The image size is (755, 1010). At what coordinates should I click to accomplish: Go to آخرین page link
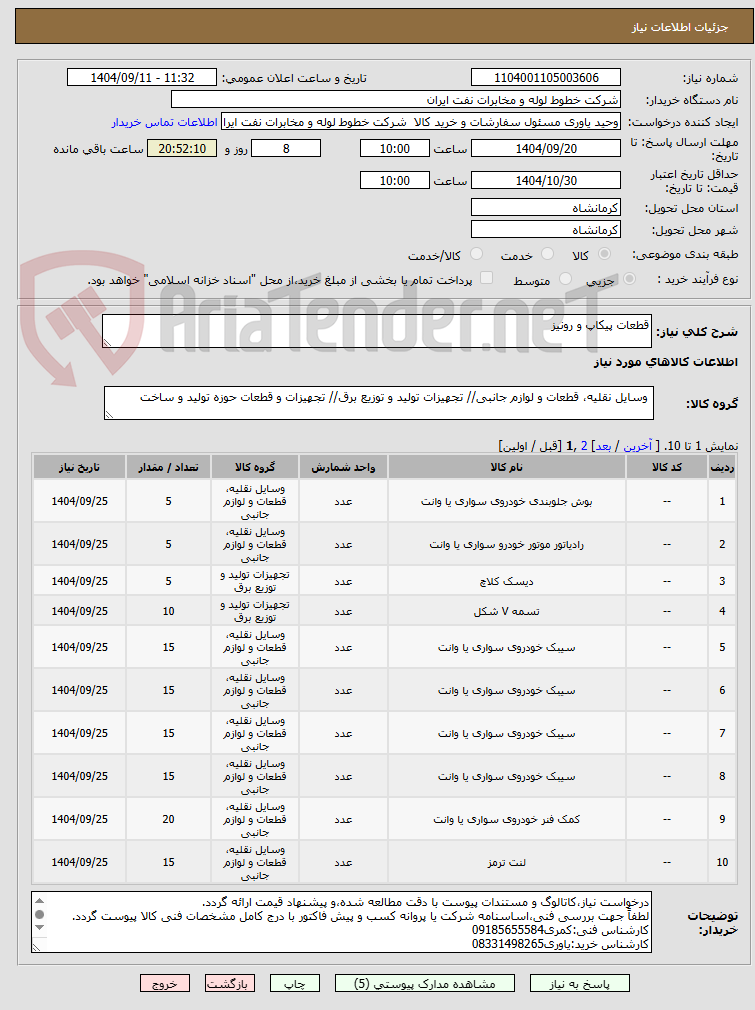click(638, 446)
